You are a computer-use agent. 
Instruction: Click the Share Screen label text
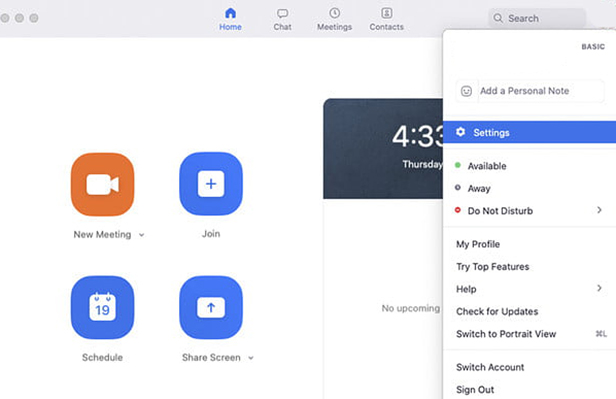pyautogui.click(x=211, y=357)
